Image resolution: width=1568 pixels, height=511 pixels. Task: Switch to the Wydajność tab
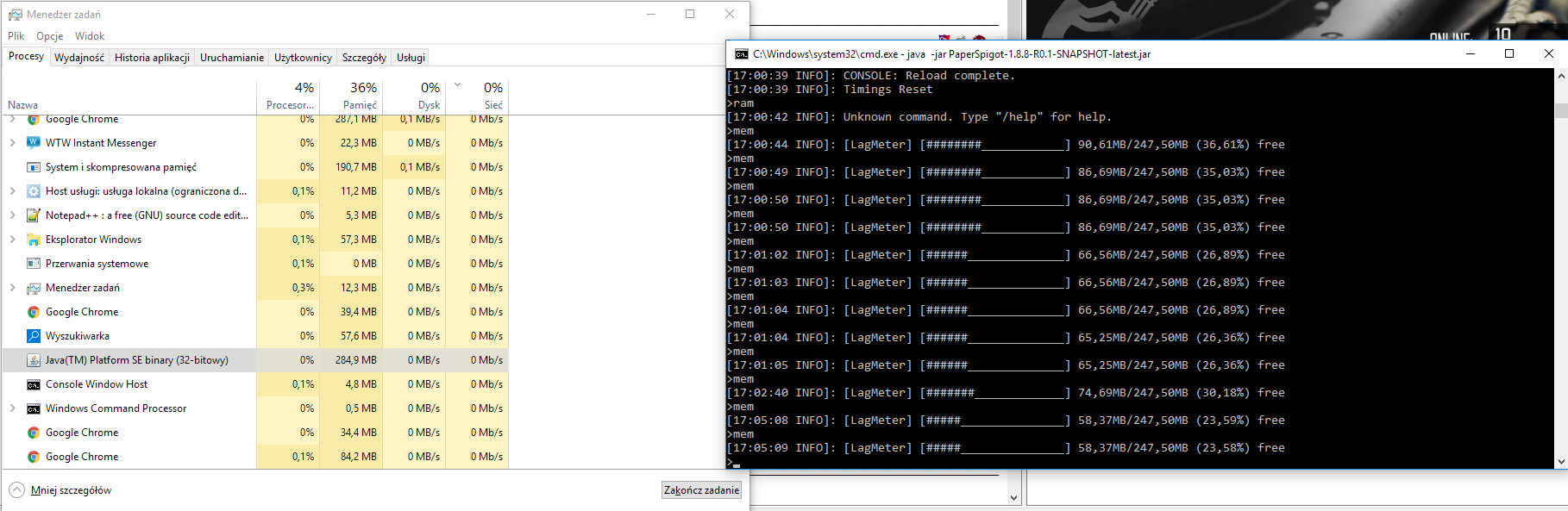(x=79, y=58)
